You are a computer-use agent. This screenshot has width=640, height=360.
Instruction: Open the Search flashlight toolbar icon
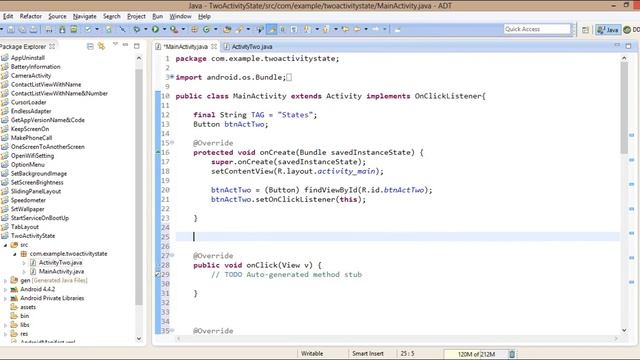pos(240,29)
